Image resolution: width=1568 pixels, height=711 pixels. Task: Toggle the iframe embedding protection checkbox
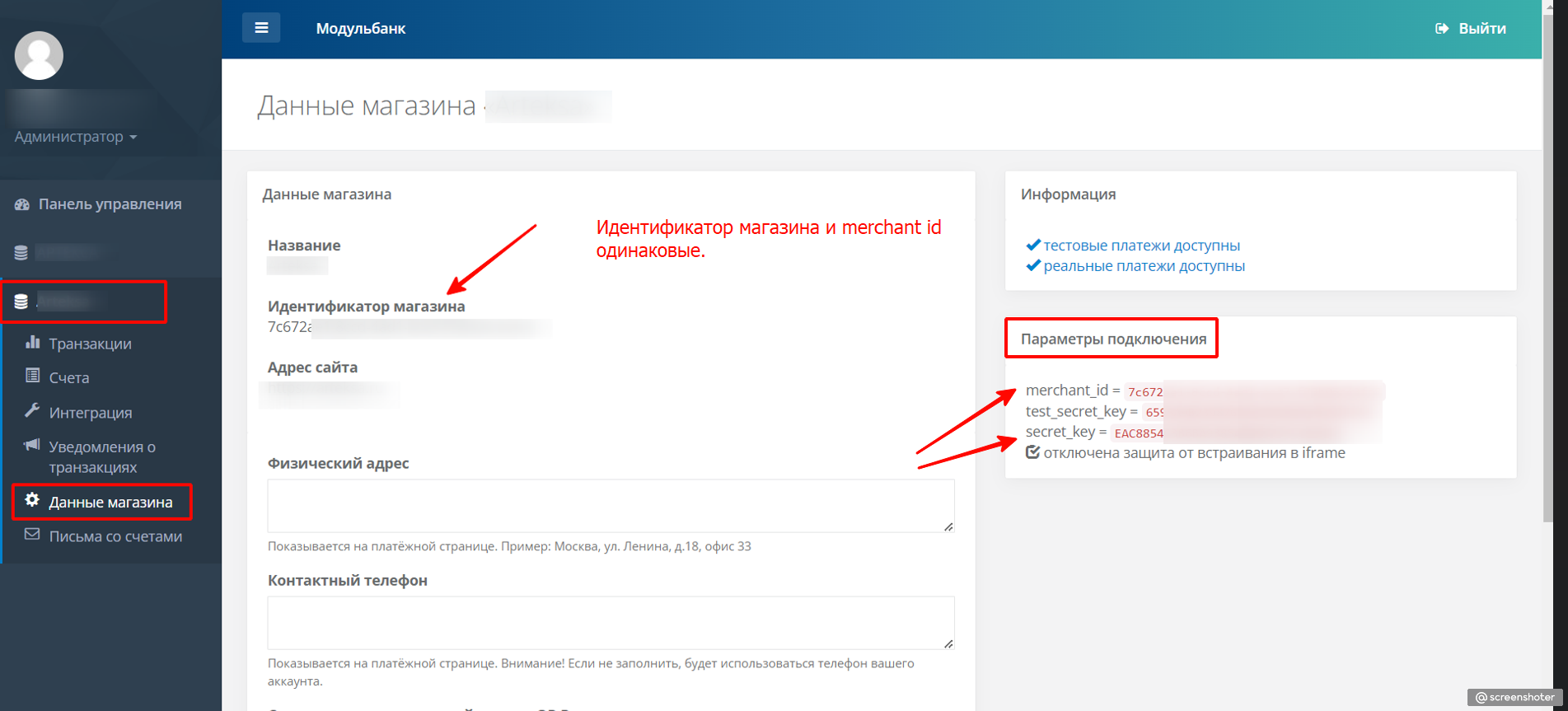(x=1032, y=452)
